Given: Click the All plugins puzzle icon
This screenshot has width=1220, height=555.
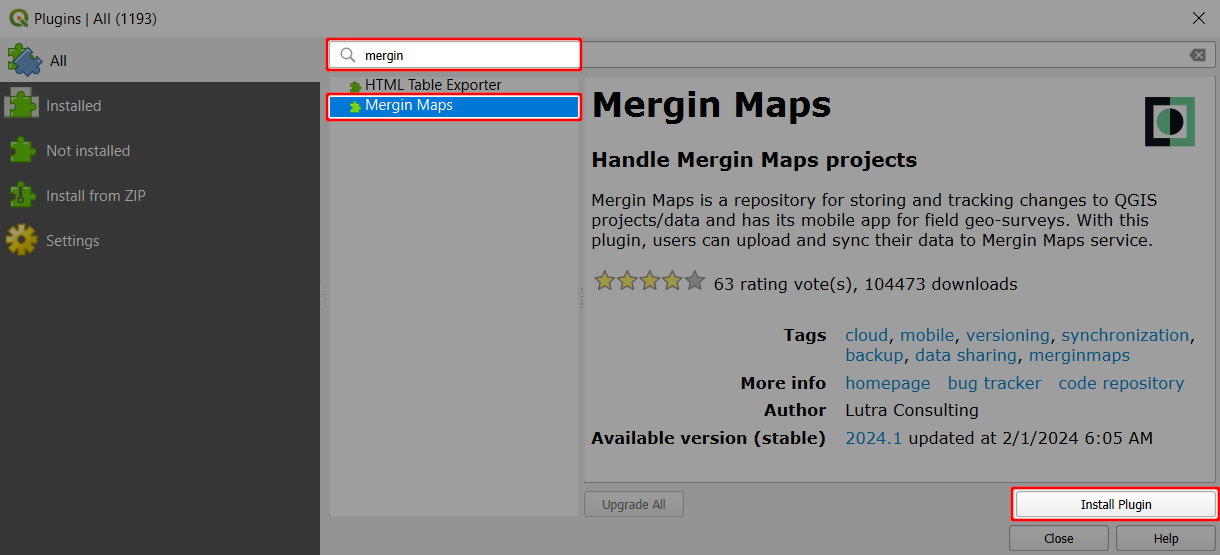Looking at the screenshot, I should coord(24,60).
